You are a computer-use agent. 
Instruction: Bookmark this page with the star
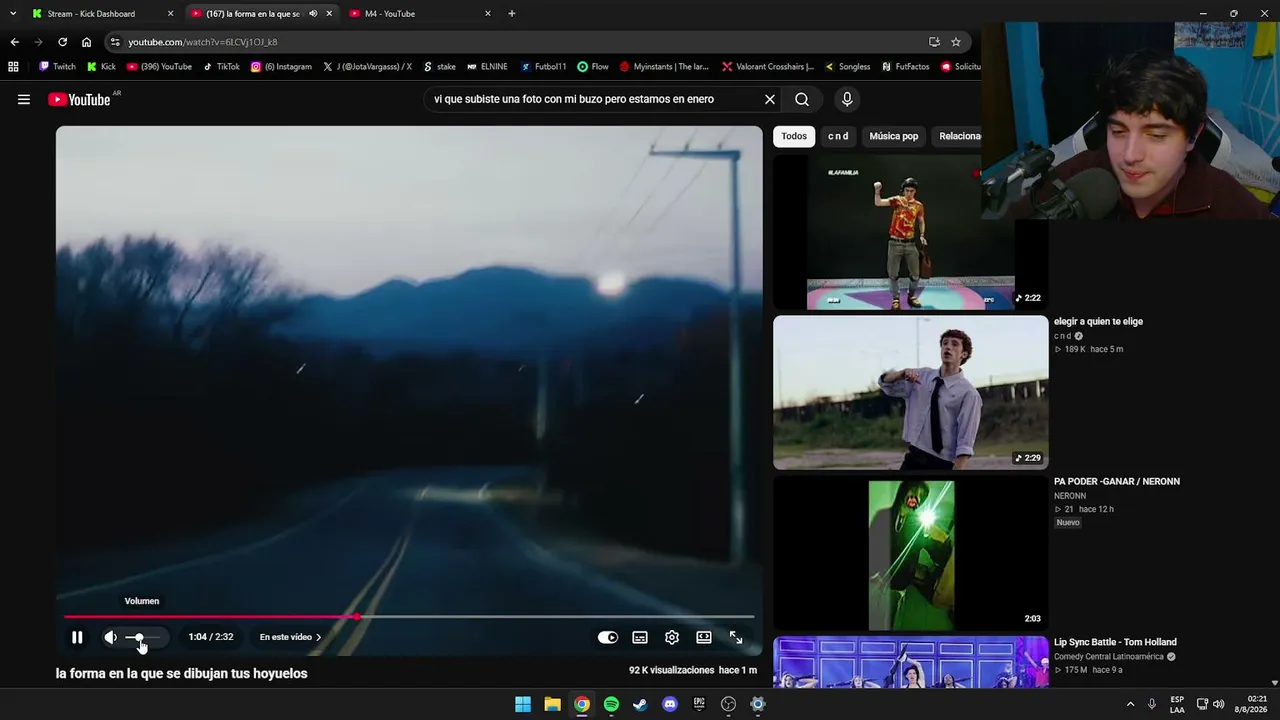point(956,42)
